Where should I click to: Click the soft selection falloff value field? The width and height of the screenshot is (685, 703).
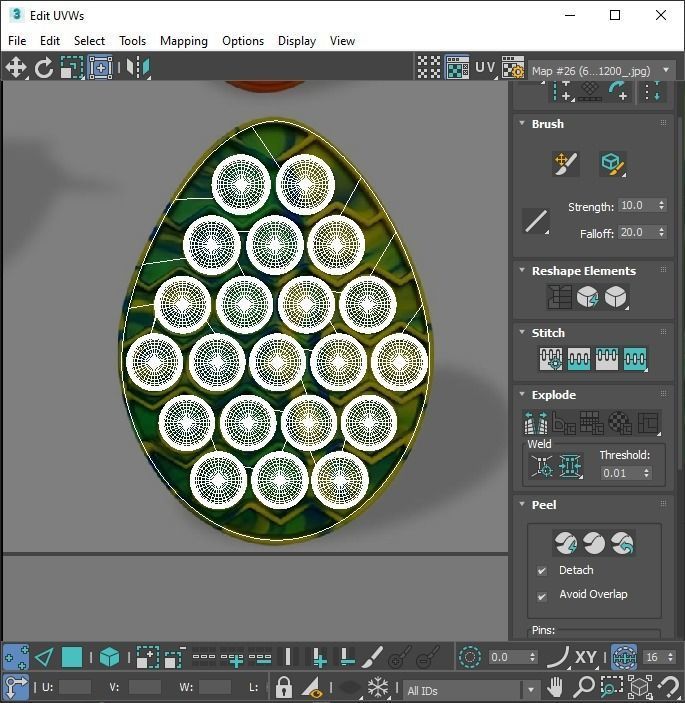[x=507, y=657]
